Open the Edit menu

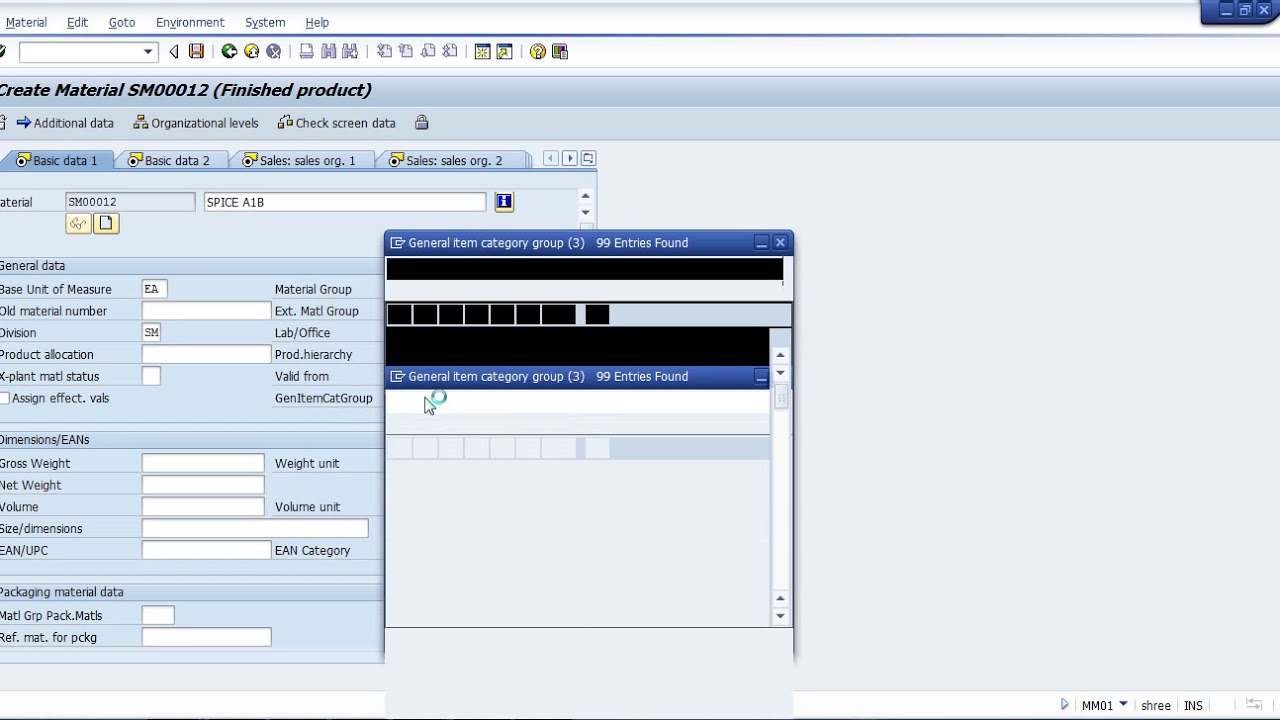pyautogui.click(x=77, y=22)
